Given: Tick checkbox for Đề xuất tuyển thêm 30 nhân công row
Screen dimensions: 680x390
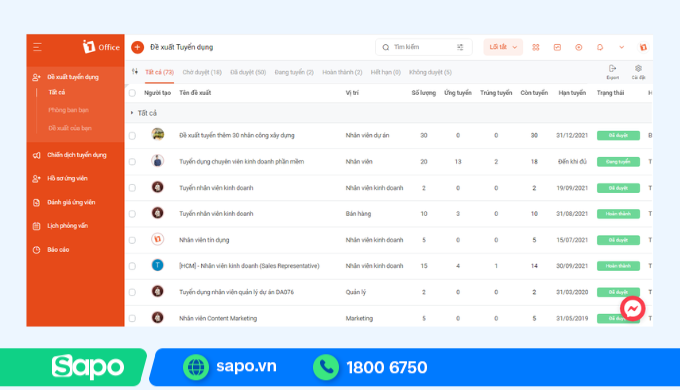Looking at the screenshot, I should pyautogui.click(x=132, y=135).
